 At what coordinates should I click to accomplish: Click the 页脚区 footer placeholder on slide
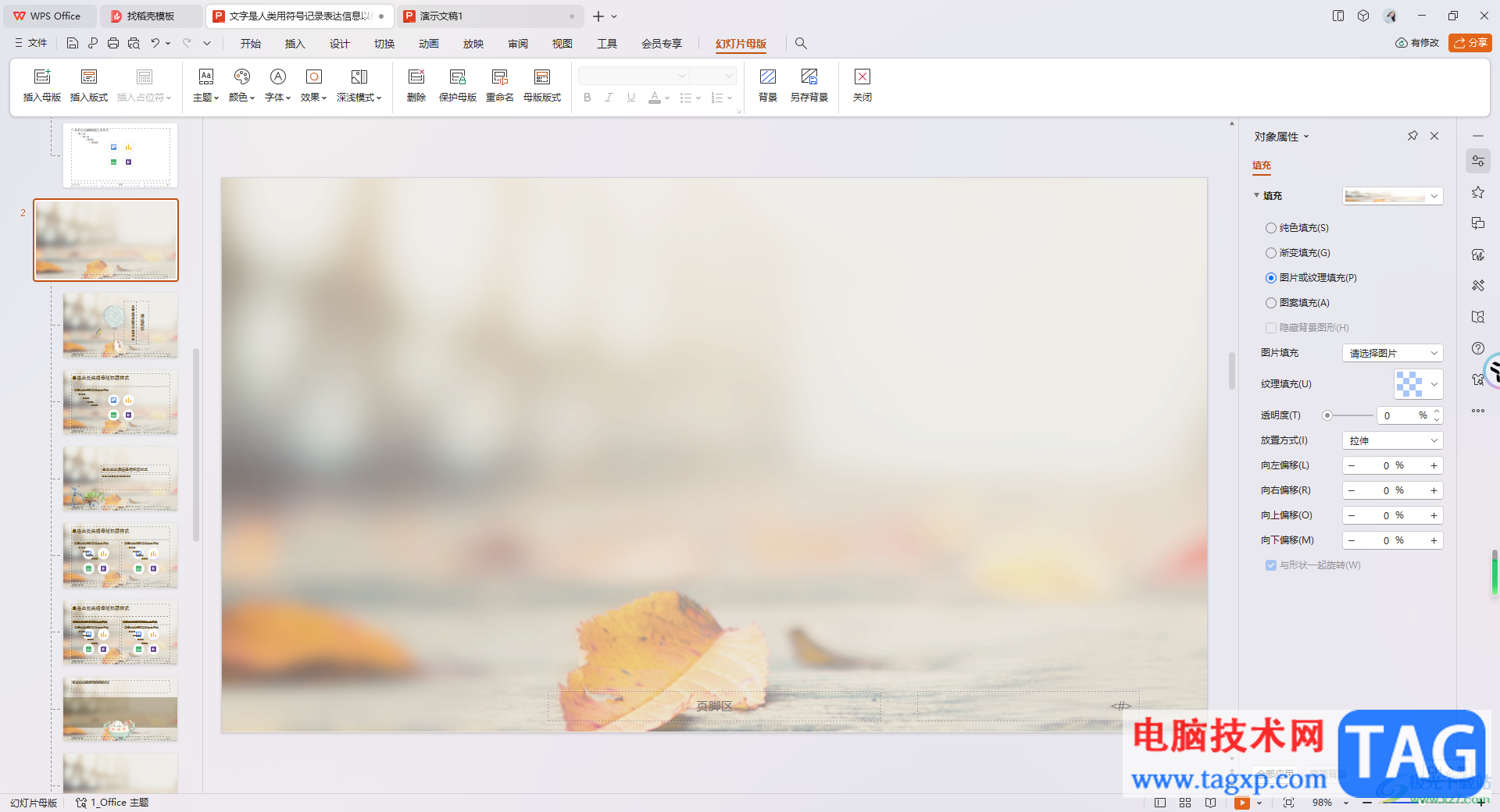(714, 706)
